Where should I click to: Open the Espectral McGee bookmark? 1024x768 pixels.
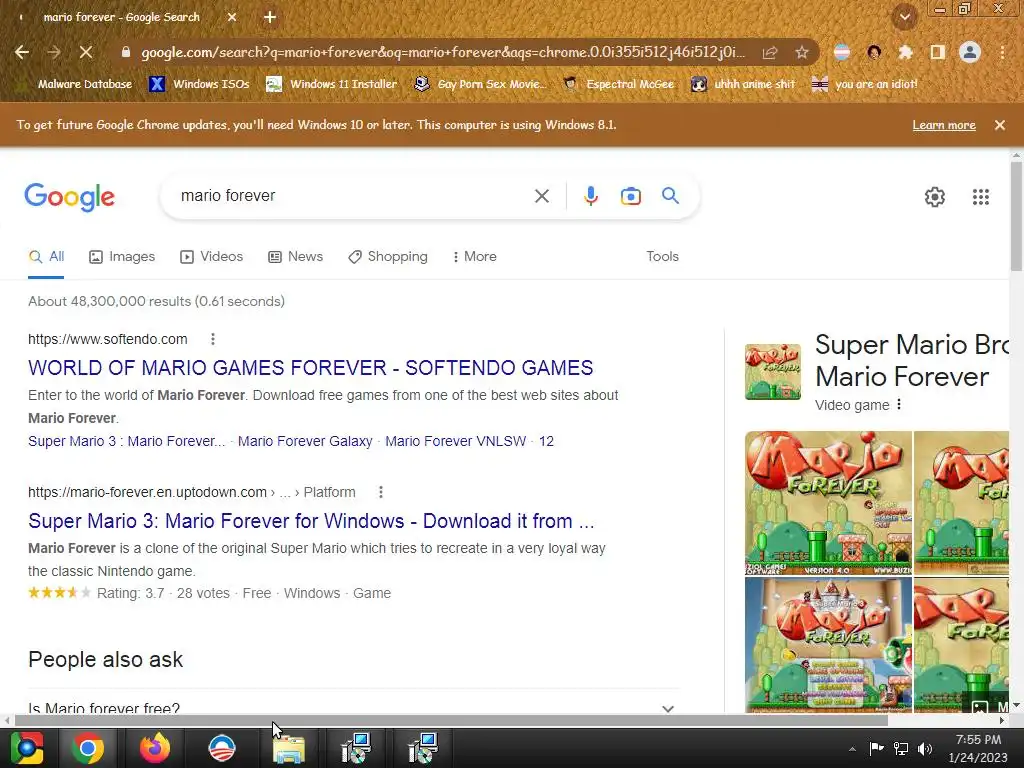pyautogui.click(x=618, y=84)
